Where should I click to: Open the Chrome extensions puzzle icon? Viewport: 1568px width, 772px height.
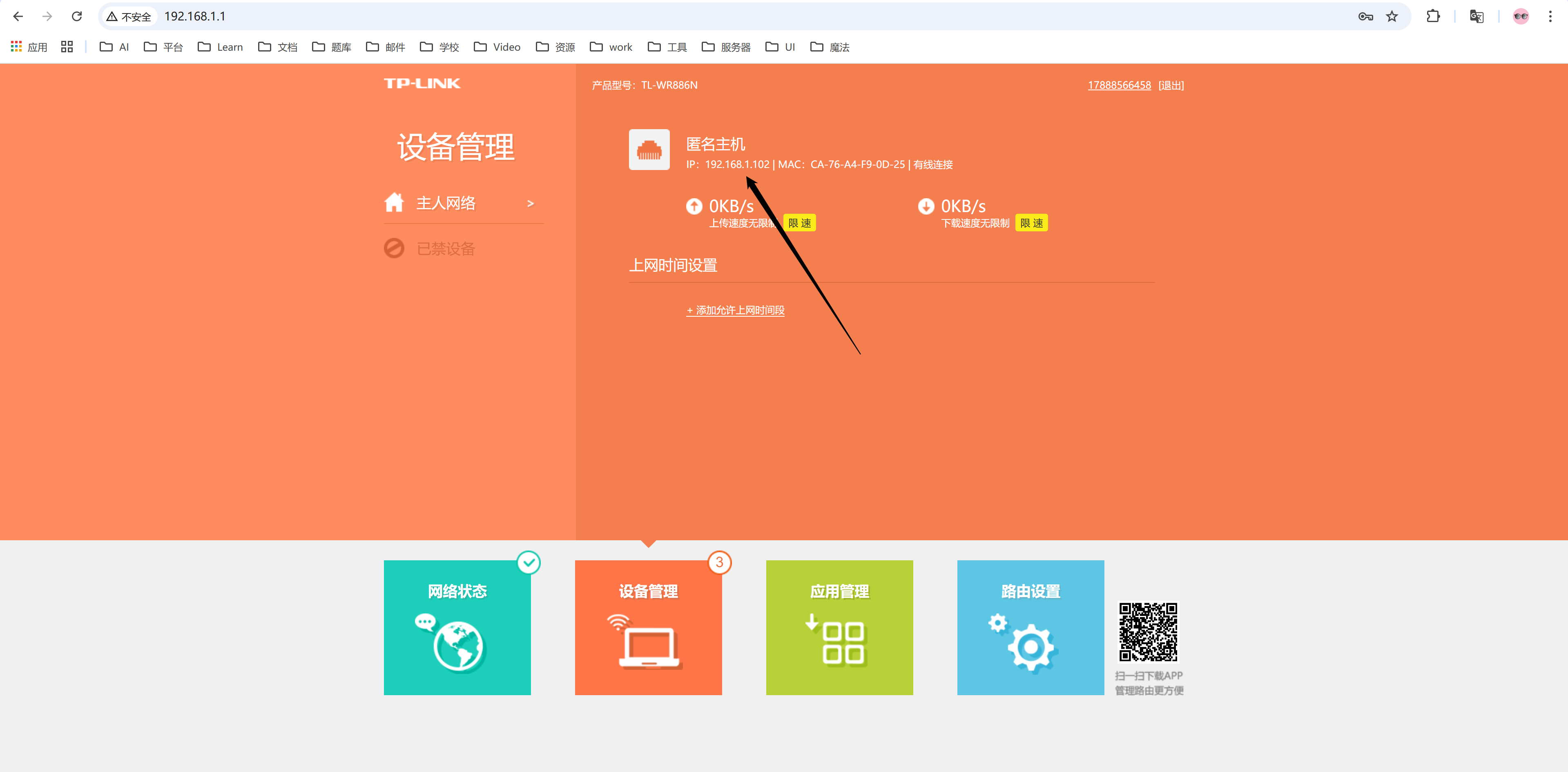point(1433,16)
